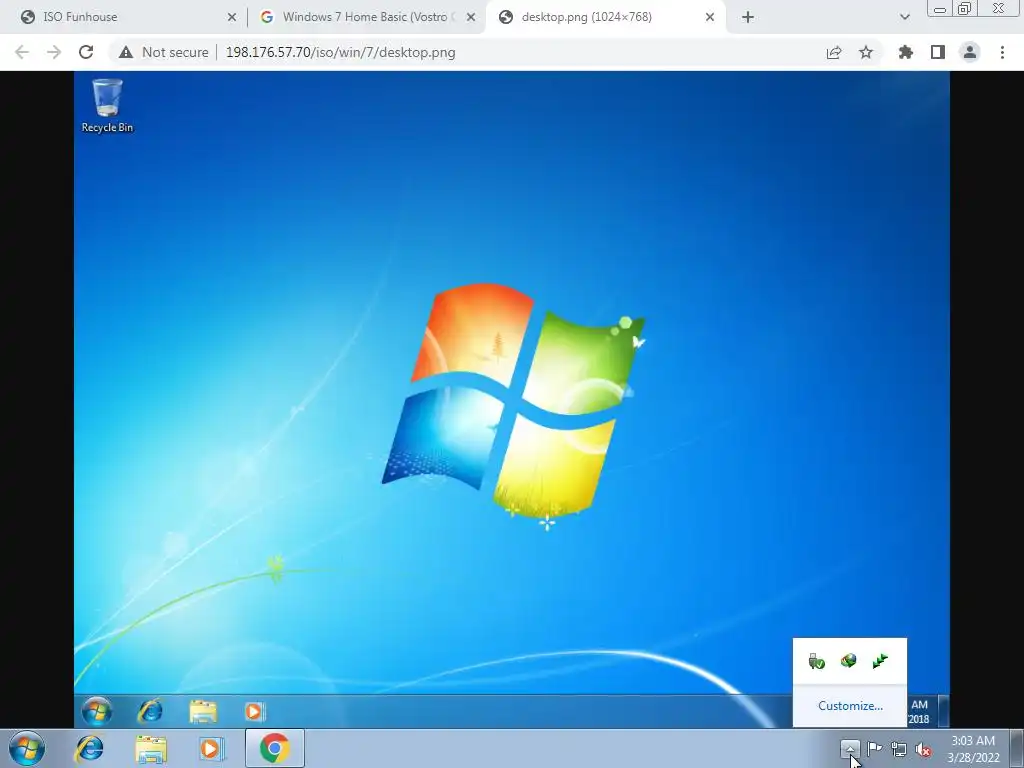Go forward in Chrome
The height and width of the screenshot is (768, 1024).
coord(54,52)
